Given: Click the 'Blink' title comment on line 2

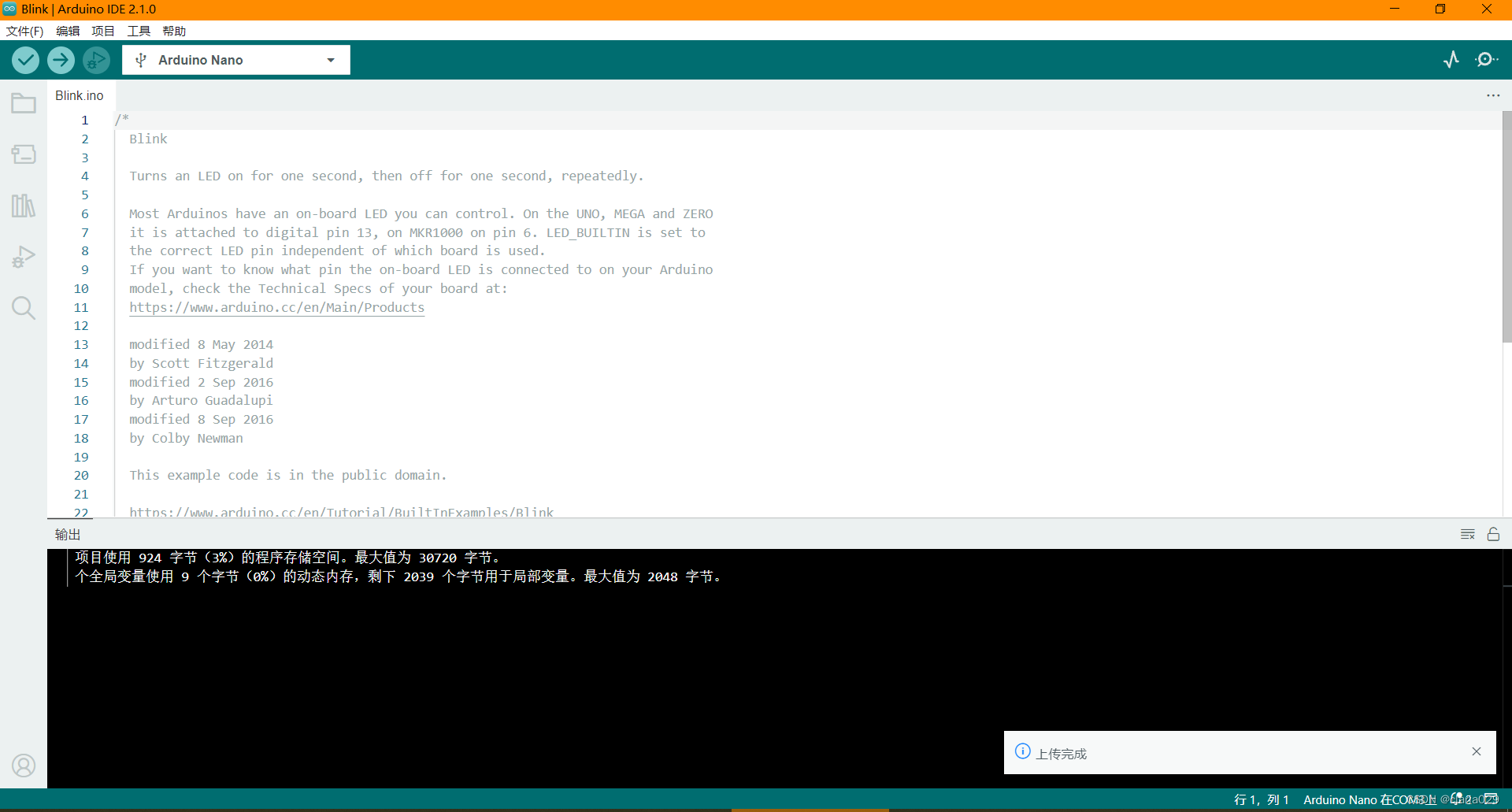Looking at the screenshot, I should coord(148,139).
